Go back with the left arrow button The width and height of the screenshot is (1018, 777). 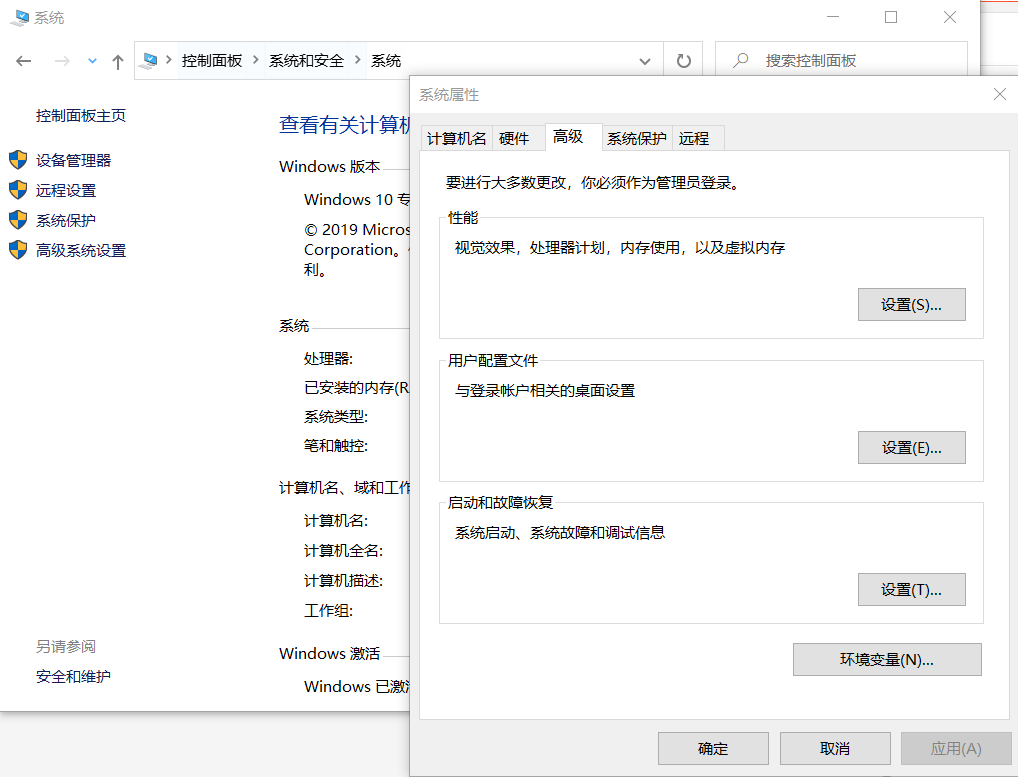pyautogui.click(x=23, y=61)
